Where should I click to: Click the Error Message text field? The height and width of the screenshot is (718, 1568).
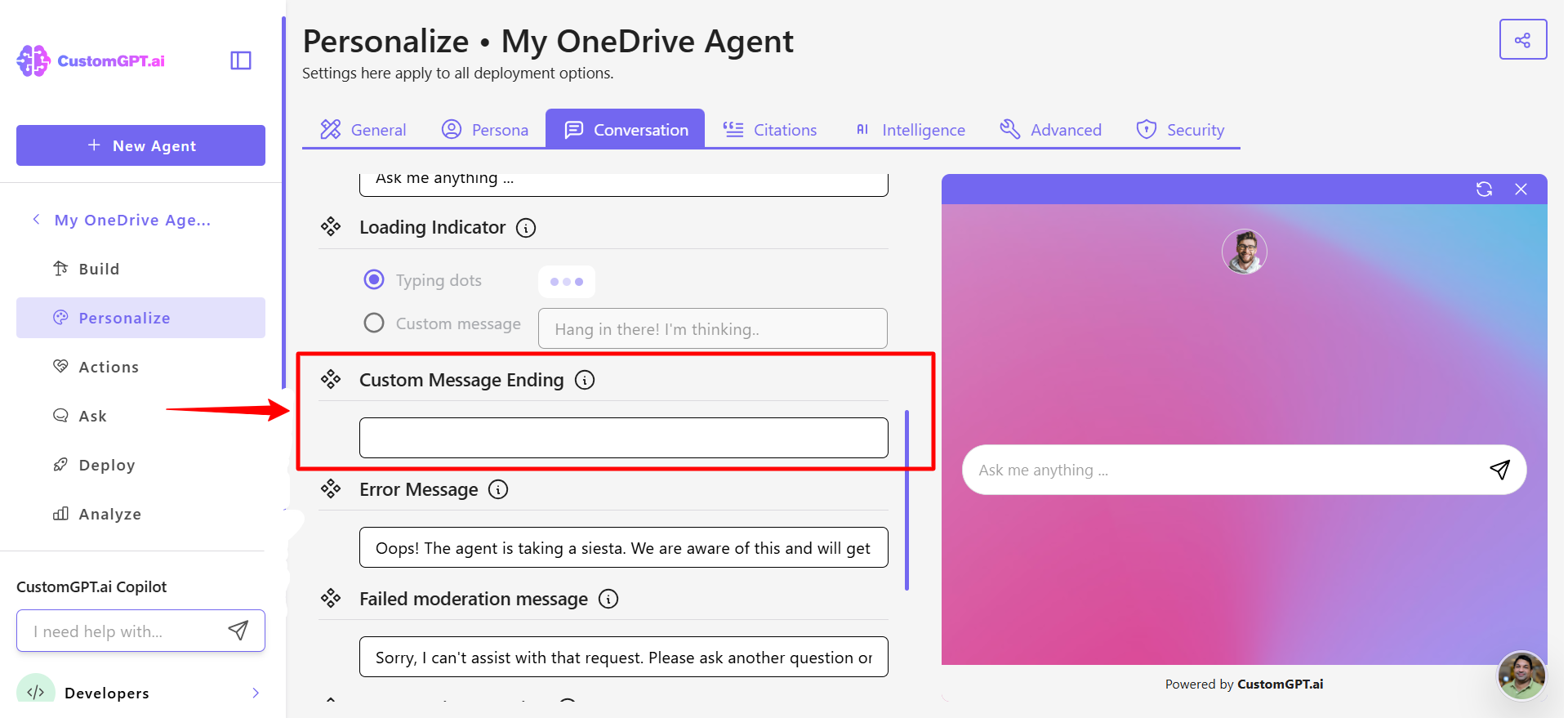click(624, 547)
